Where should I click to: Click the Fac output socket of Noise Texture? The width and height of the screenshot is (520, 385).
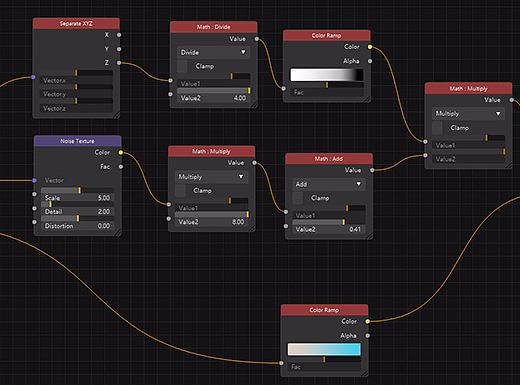point(121,167)
